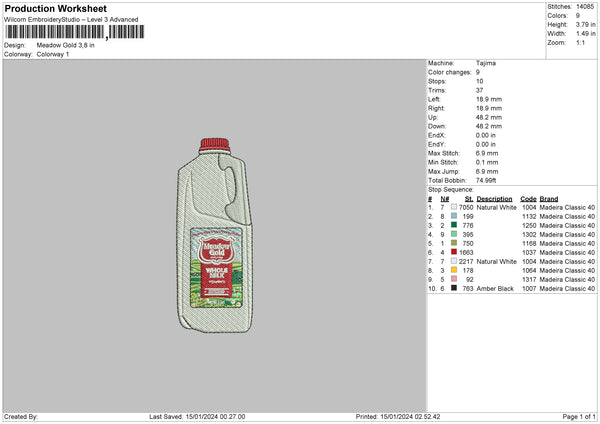This screenshot has height=424, width=600.
Task: Click the code 1168 in stop row 5
Action: pos(529,243)
